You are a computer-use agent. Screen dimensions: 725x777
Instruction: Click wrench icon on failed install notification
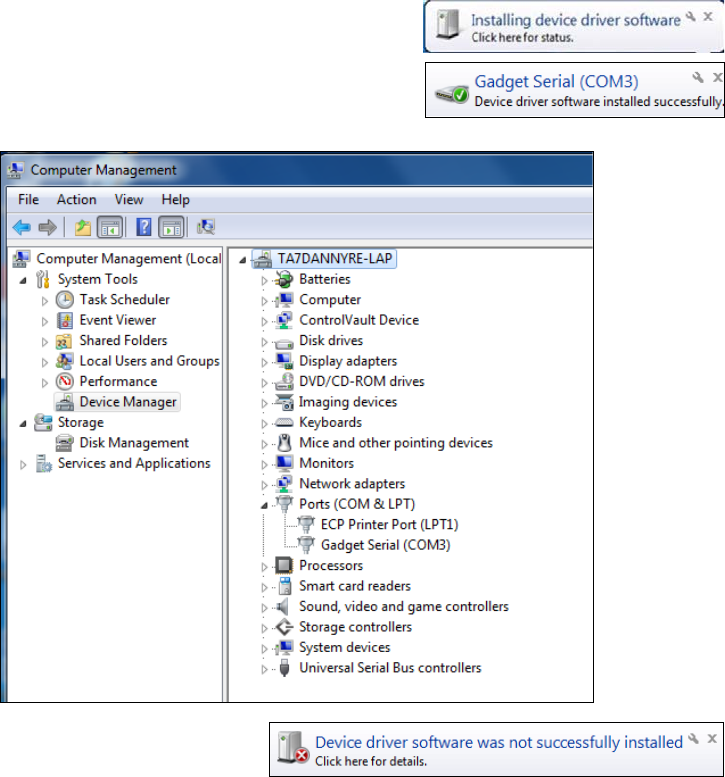click(x=693, y=738)
